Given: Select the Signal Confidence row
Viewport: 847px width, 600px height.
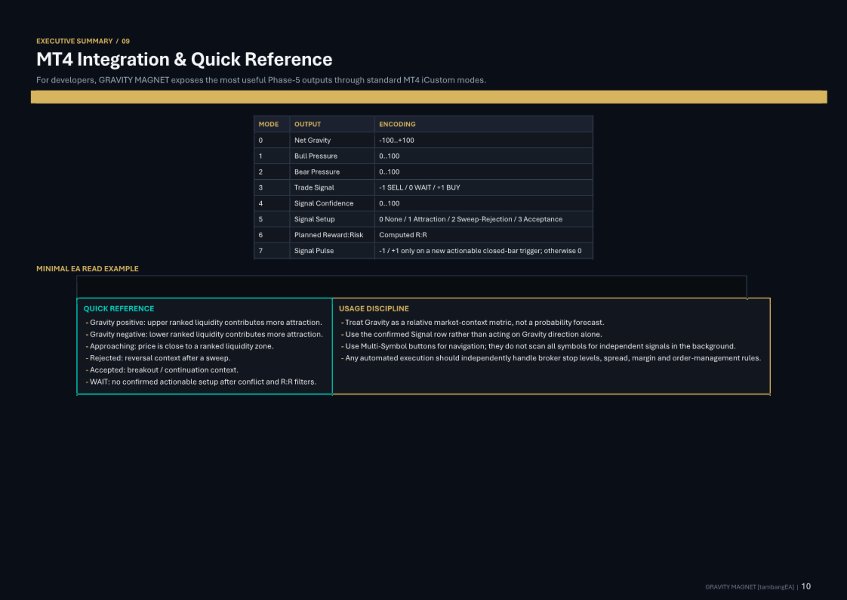Looking at the screenshot, I should 424,204.
